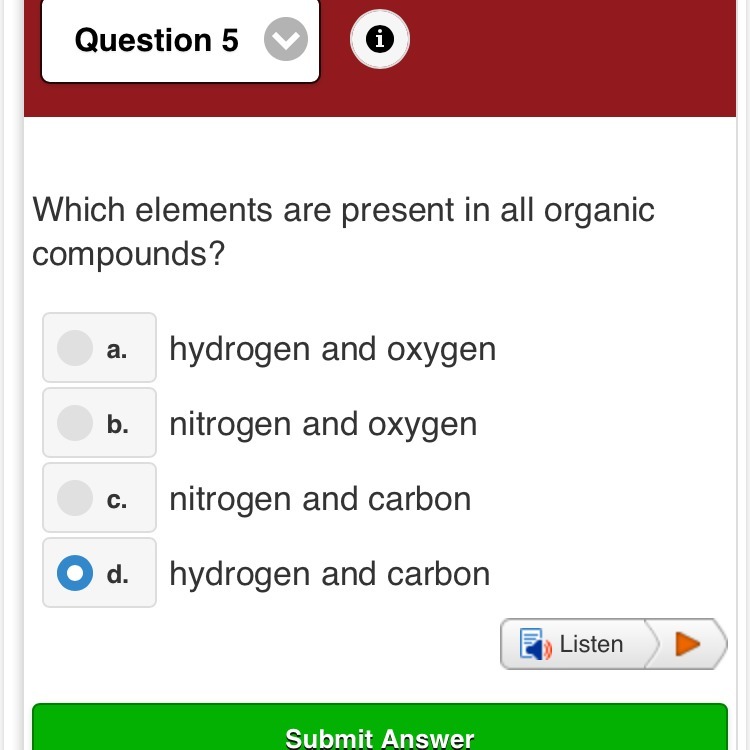This screenshot has width=750, height=750.
Task: Click the gray chevron-down circle icon
Action: point(286,40)
